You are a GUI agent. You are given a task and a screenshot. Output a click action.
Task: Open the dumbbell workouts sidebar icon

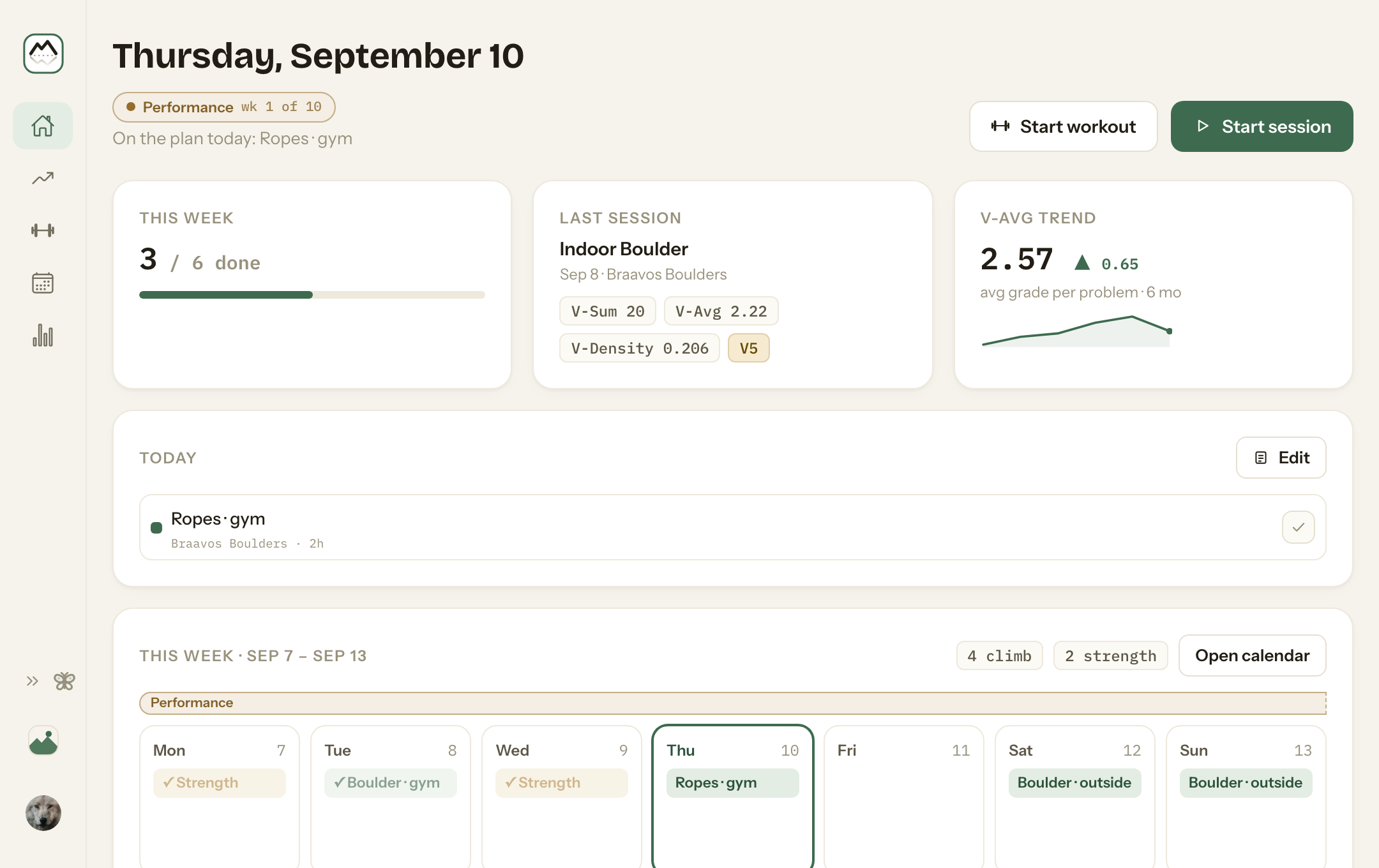[x=43, y=230]
